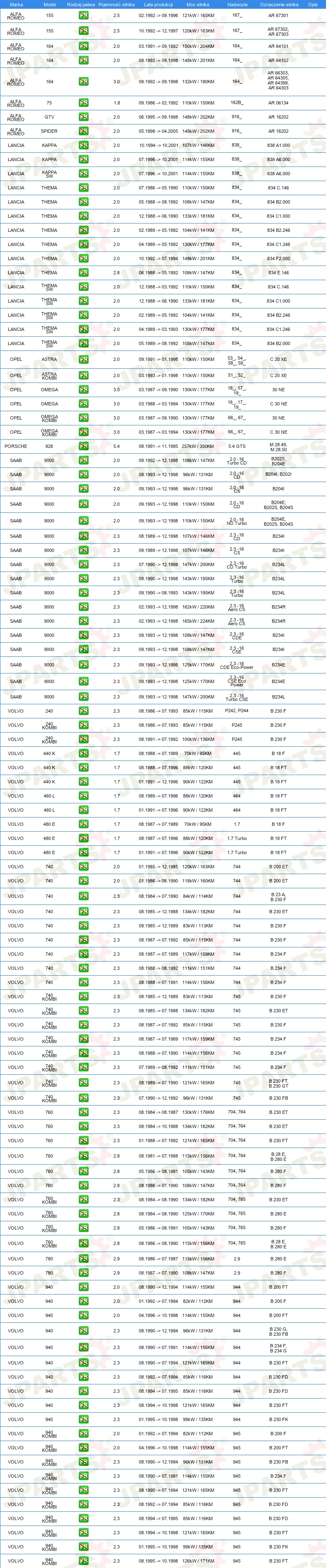The width and height of the screenshot is (326, 1568).
Task: Click power value 126kW / 171KM
Action: tap(198, 1561)
